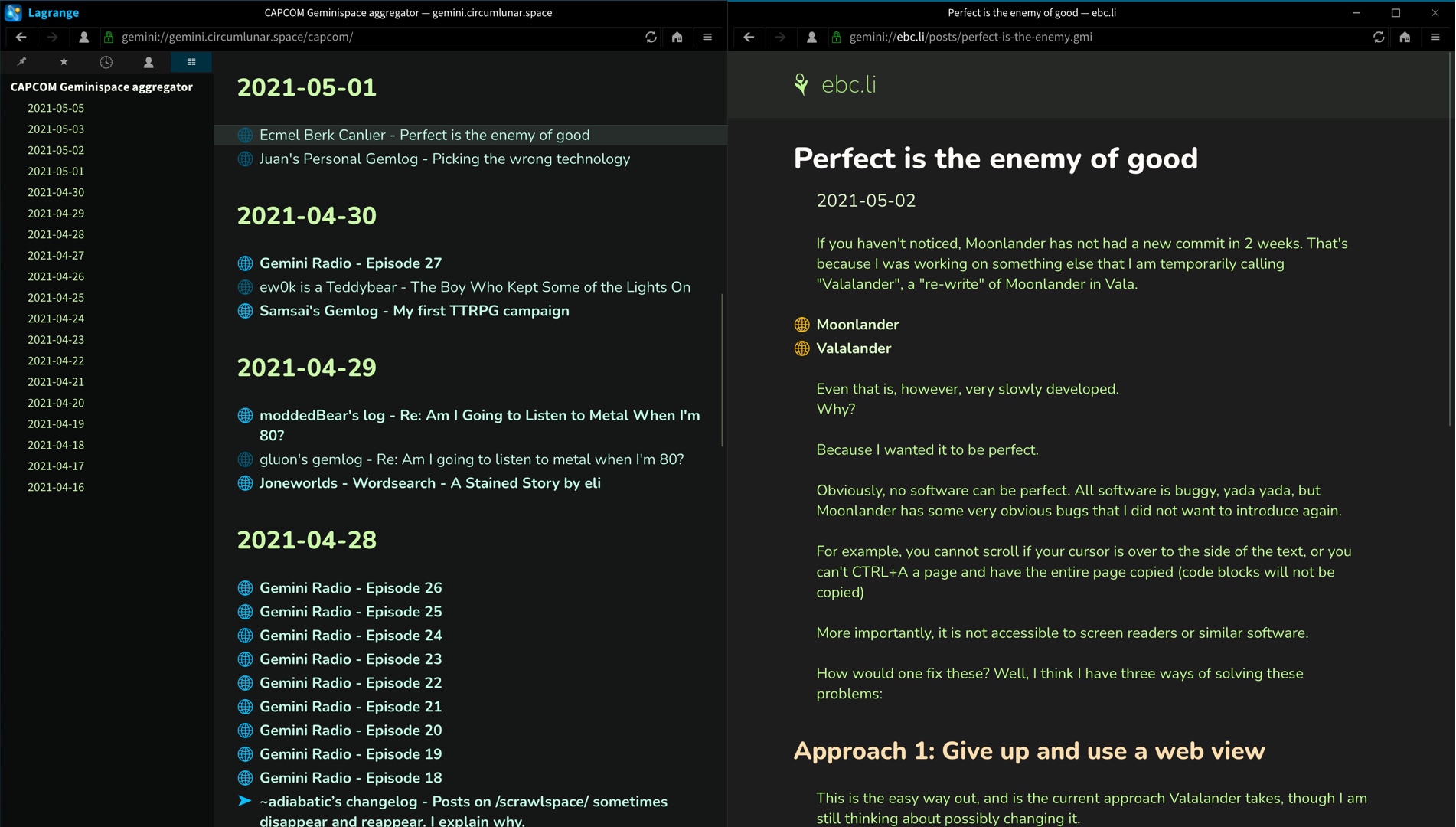Jump to 2021-04-22 in sidebar outline

tap(56, 361)
